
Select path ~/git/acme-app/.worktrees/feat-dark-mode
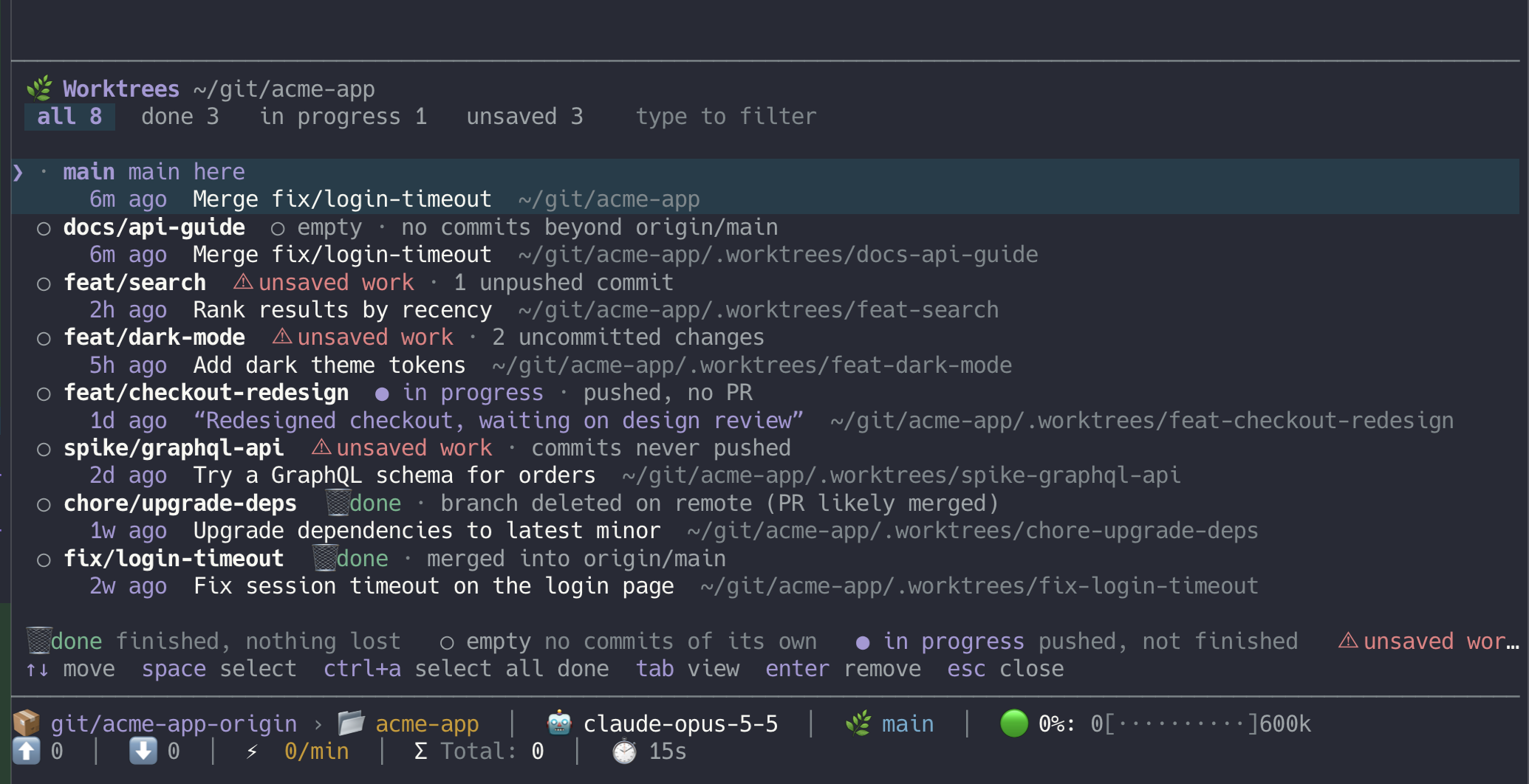click(752, 365)
